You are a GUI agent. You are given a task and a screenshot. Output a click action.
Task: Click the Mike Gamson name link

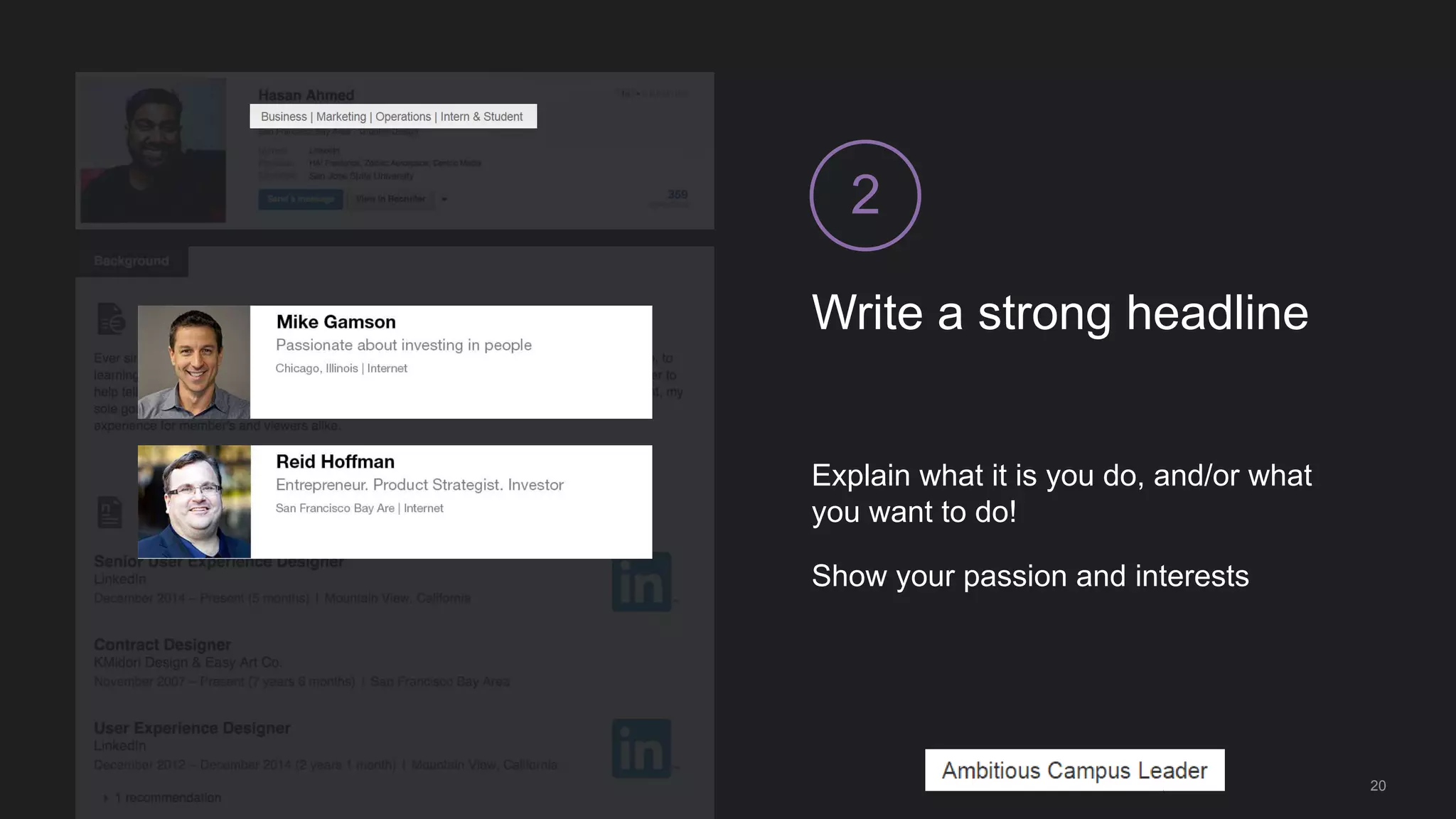pos(336,322)
